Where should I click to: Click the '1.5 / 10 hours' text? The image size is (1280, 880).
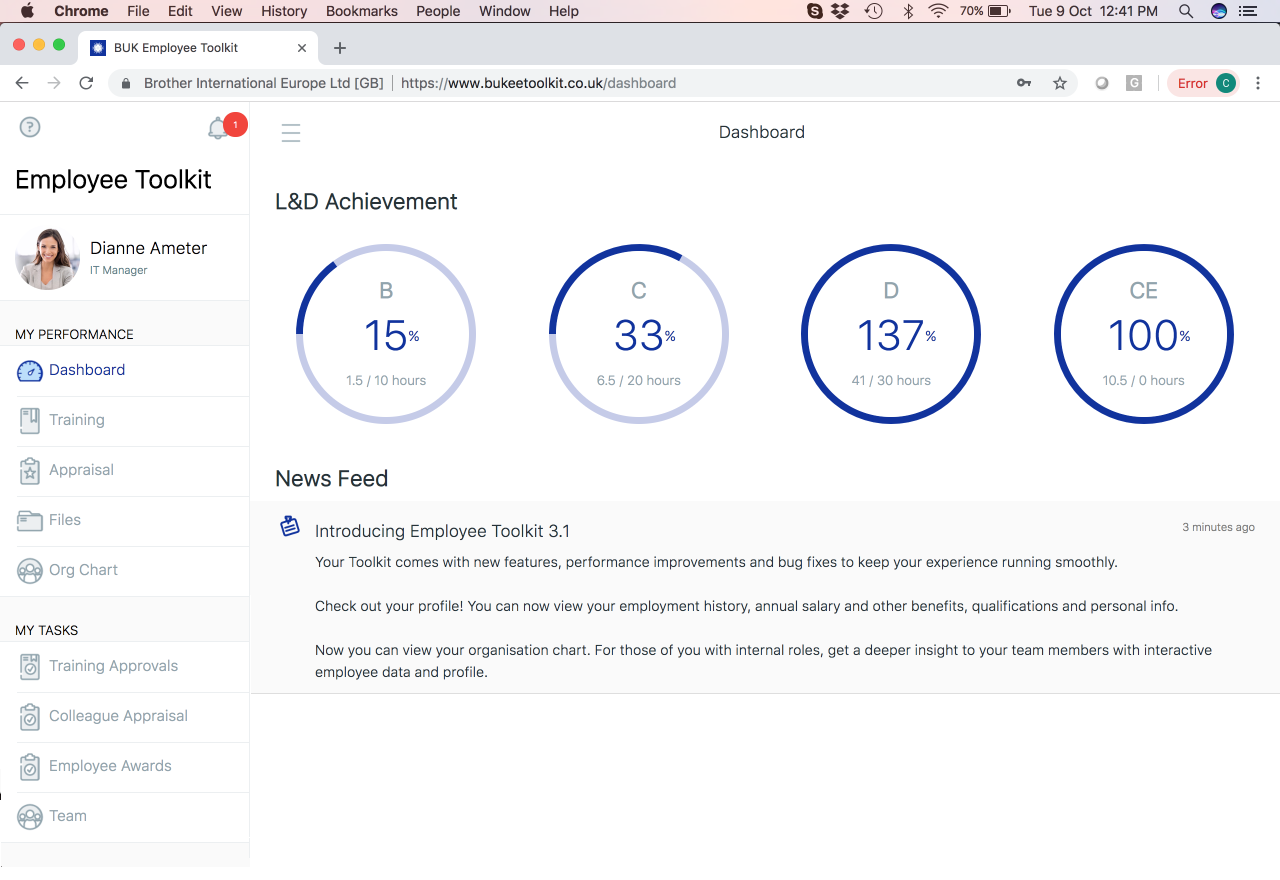[x=386, y=381]
